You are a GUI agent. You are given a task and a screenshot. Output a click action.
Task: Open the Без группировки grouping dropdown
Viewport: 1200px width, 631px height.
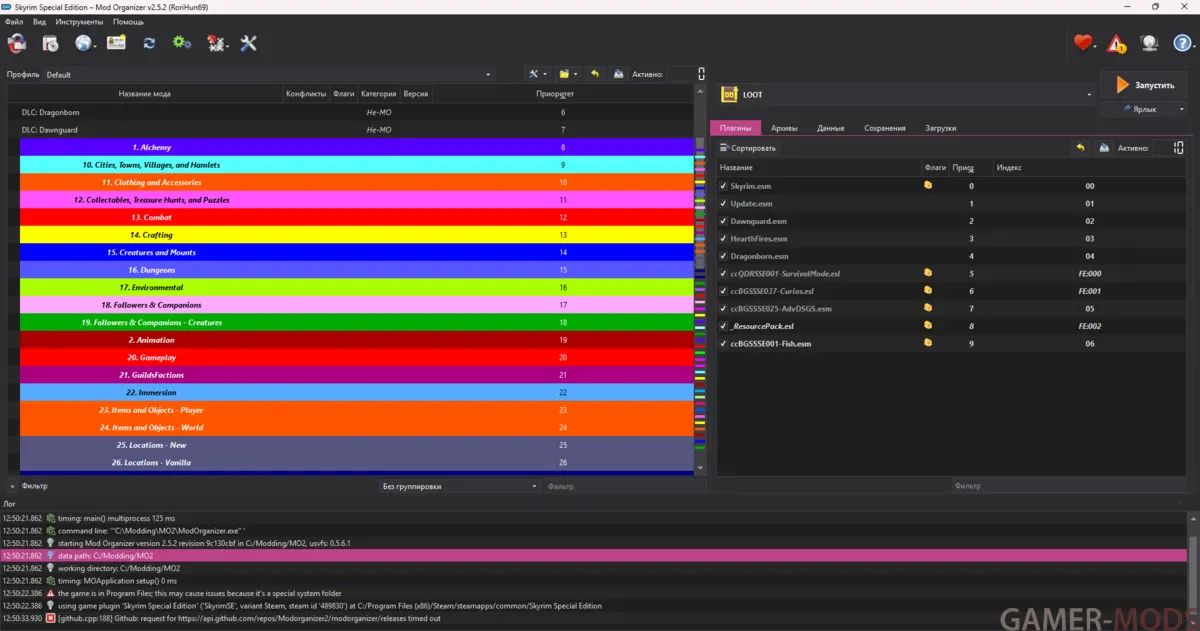click(x=460, y=487)
